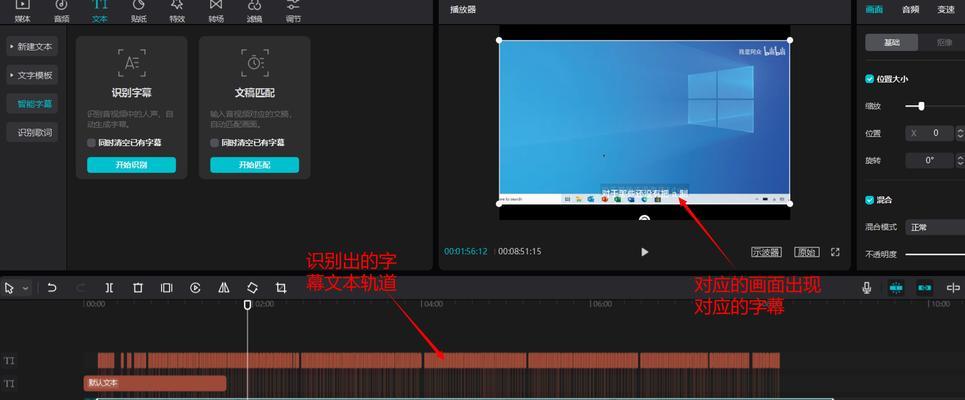The image size is (965, 400).
Task: Click the TI icon beside 默认文本 track
Action: (x=9, y=384)
